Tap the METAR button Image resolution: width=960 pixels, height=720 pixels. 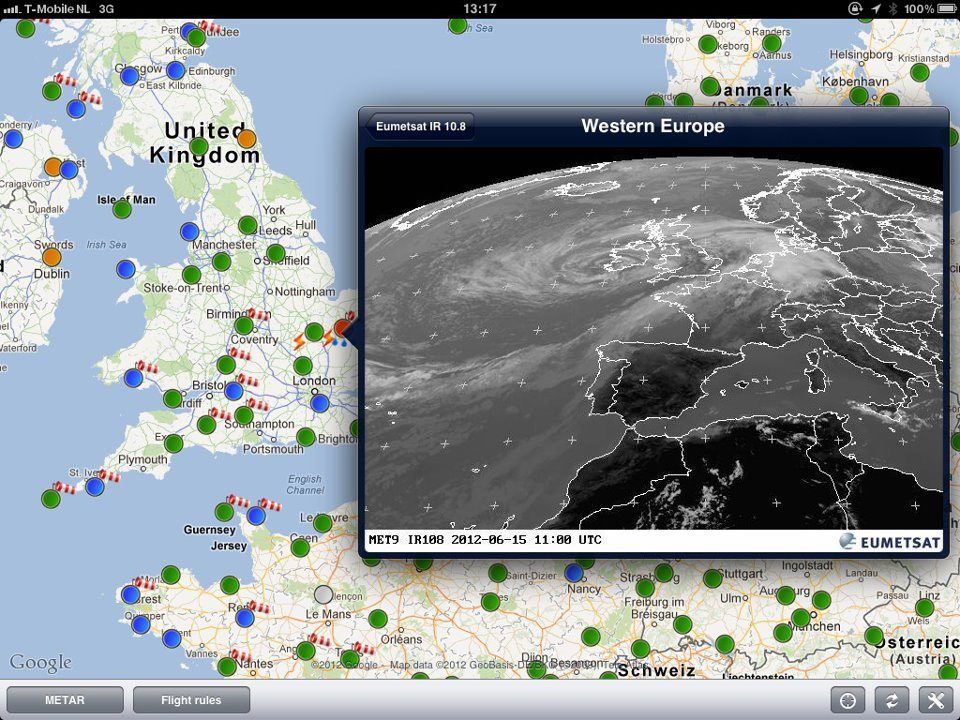click(x=65, y=700)
